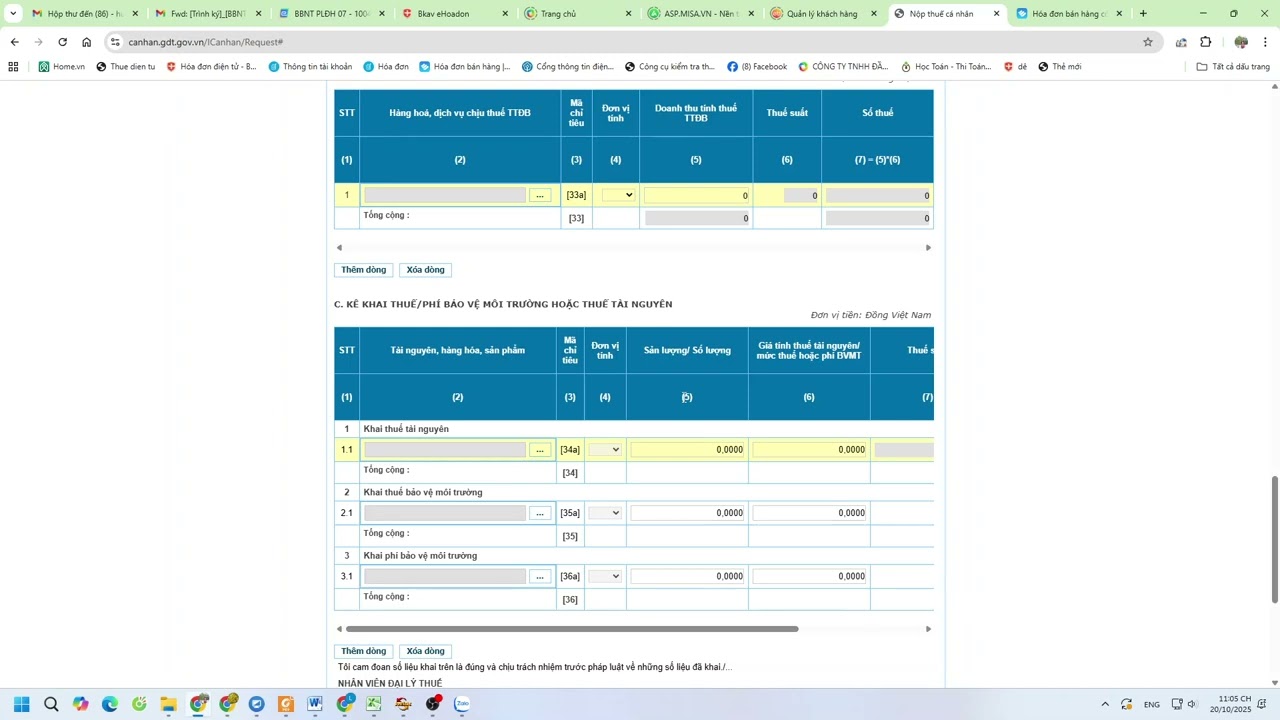Show hidden system tray icons

[1105, 704]
